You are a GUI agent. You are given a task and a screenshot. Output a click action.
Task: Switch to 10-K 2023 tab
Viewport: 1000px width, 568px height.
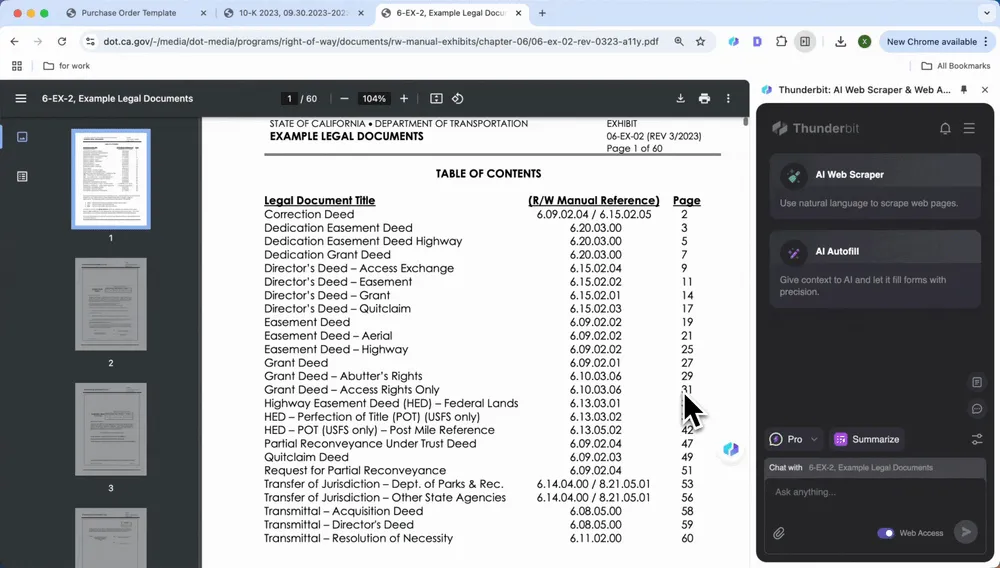click(x=293, y=13)
